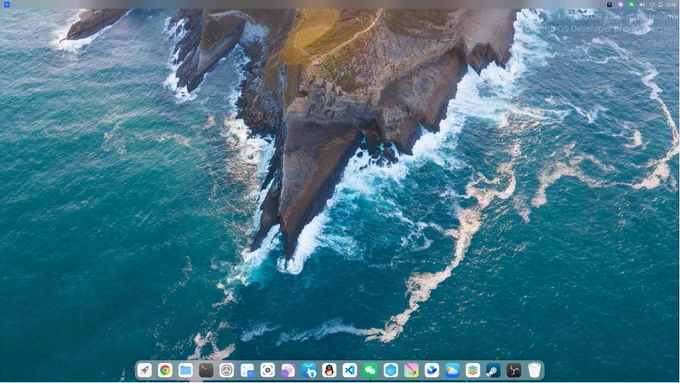The image size is (680, 383).
Task: Launch the screenshot capture tool
Action: point(268,370)
